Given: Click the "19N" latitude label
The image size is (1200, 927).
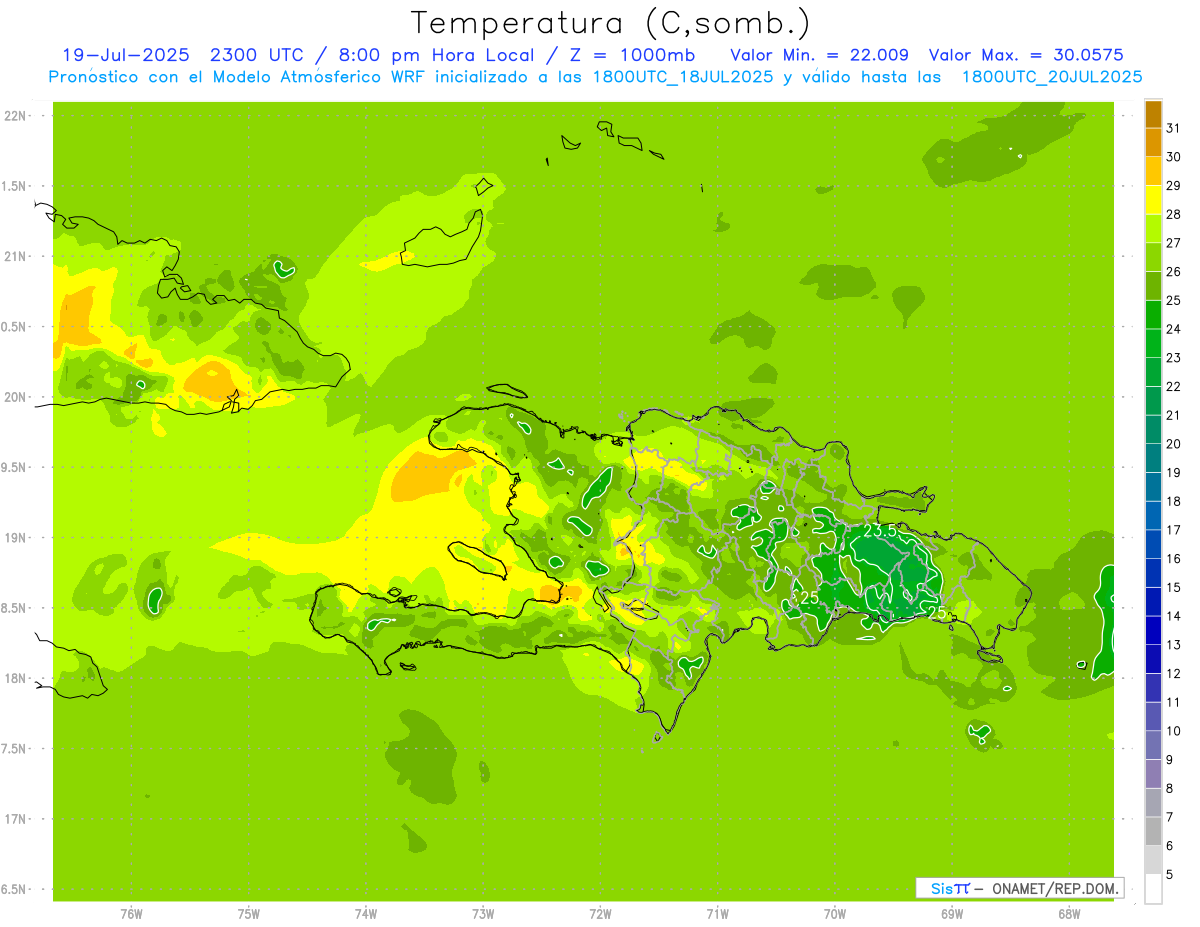Looking at the screenshot, I should pos(15,538).
